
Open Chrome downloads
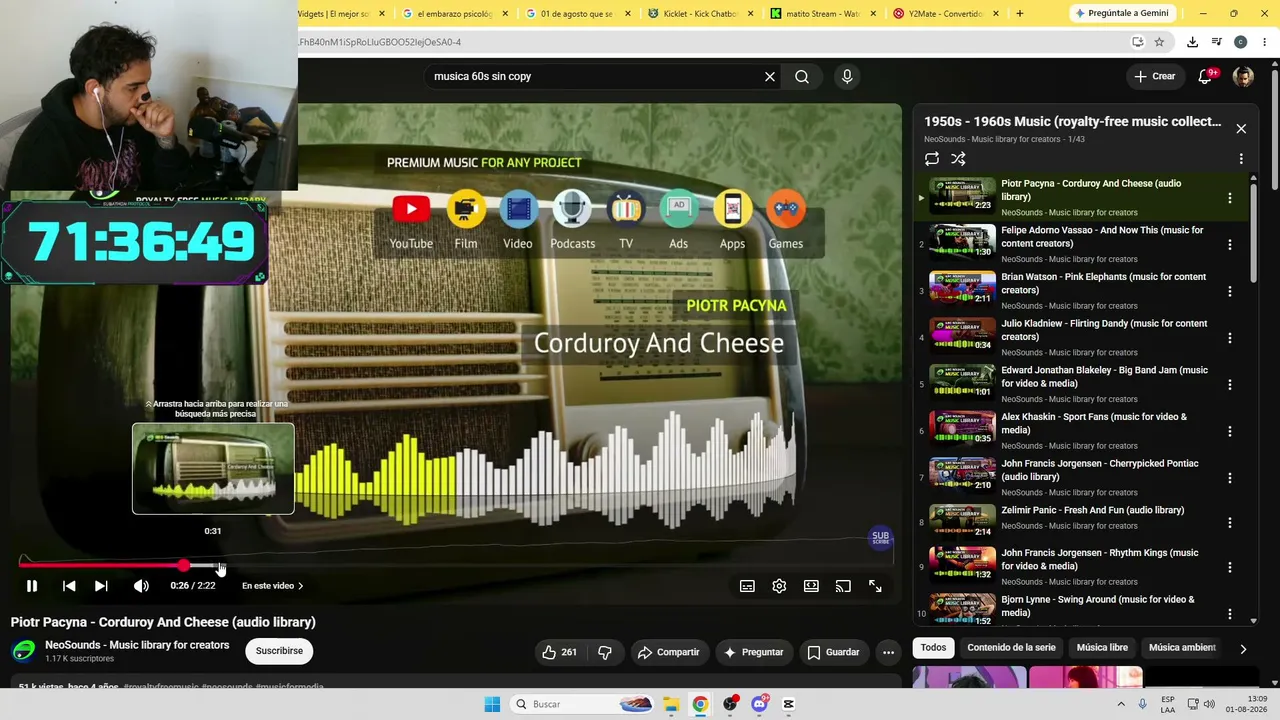(x=1192, y=42)
